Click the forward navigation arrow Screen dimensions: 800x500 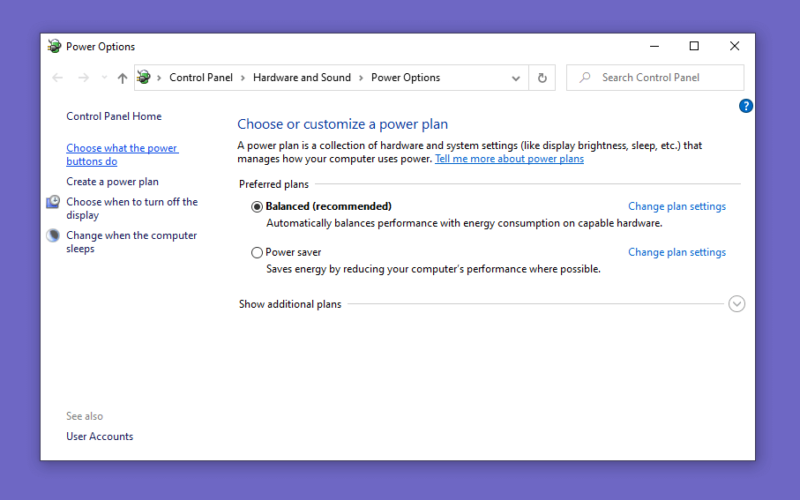point(84,78)
